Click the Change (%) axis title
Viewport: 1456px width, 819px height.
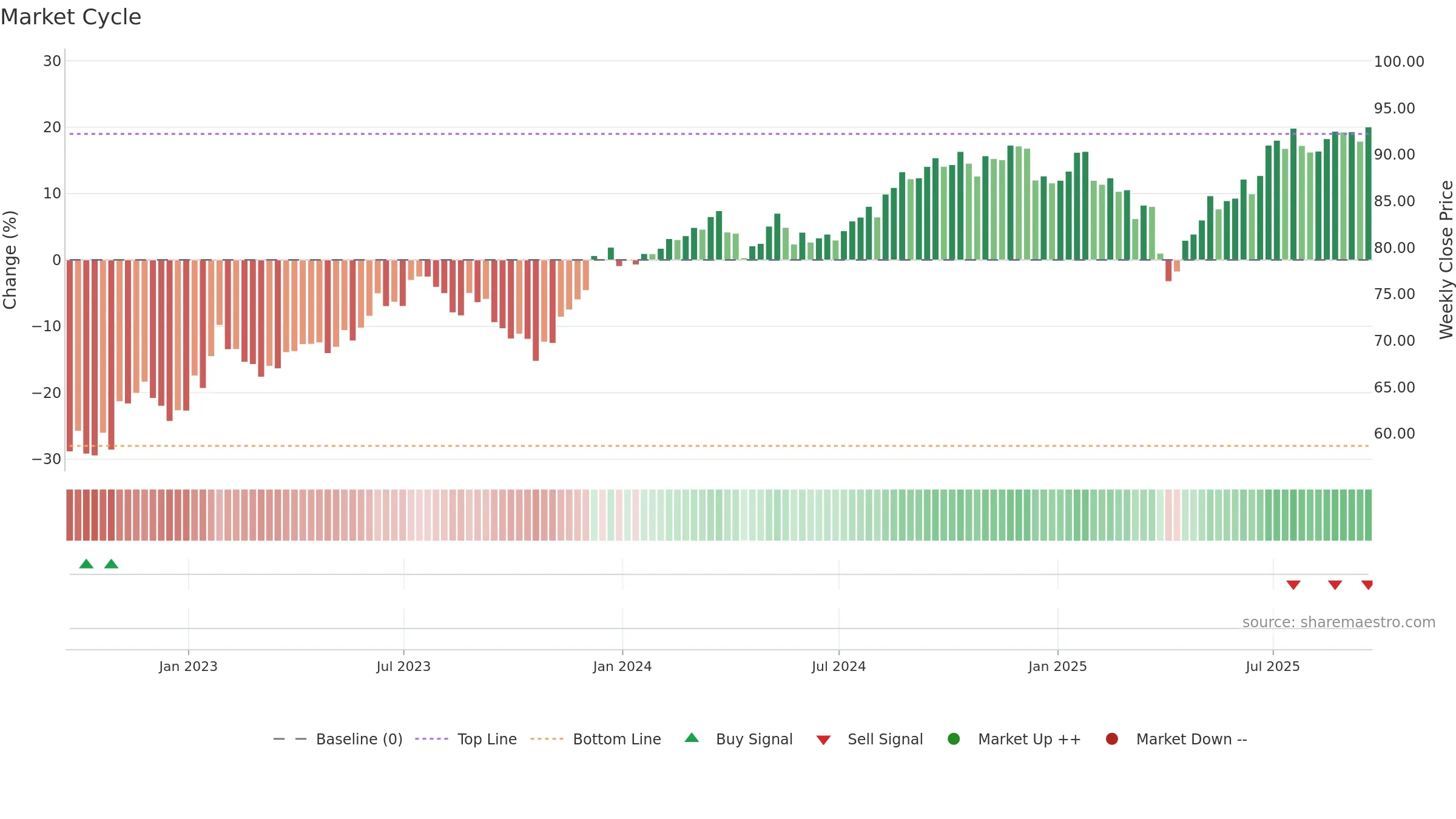pos(10,260)
